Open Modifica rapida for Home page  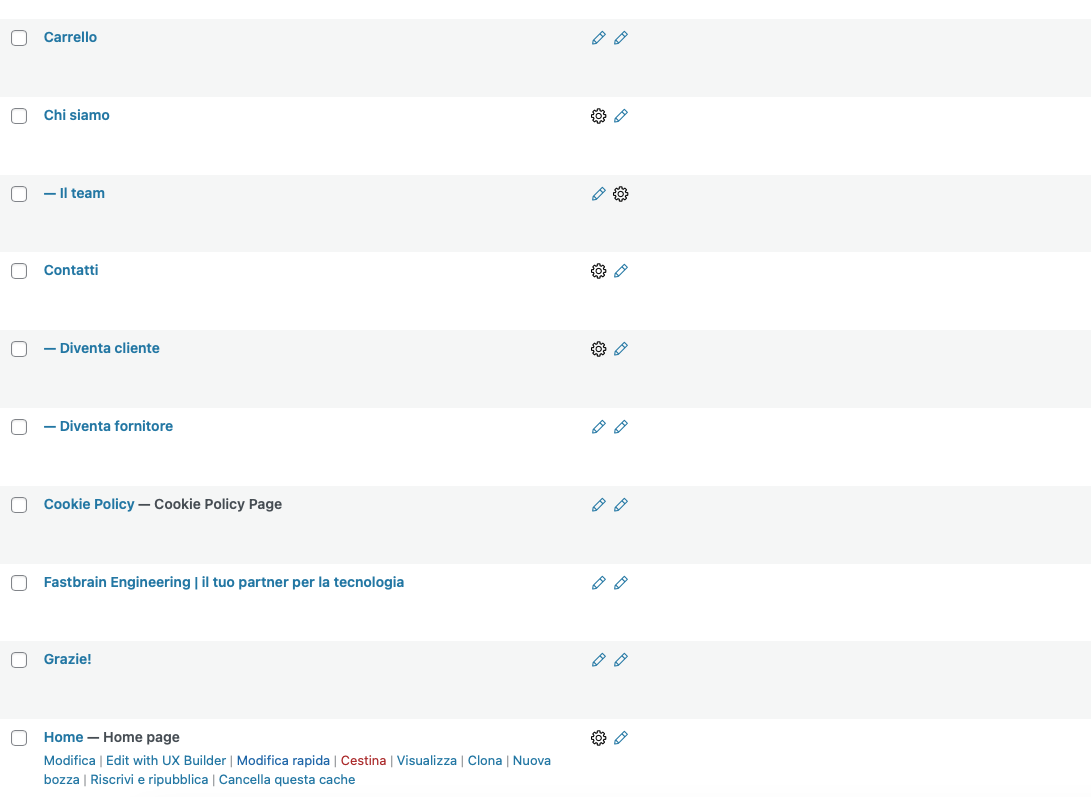pyautogui.click(x=283, y=761)
